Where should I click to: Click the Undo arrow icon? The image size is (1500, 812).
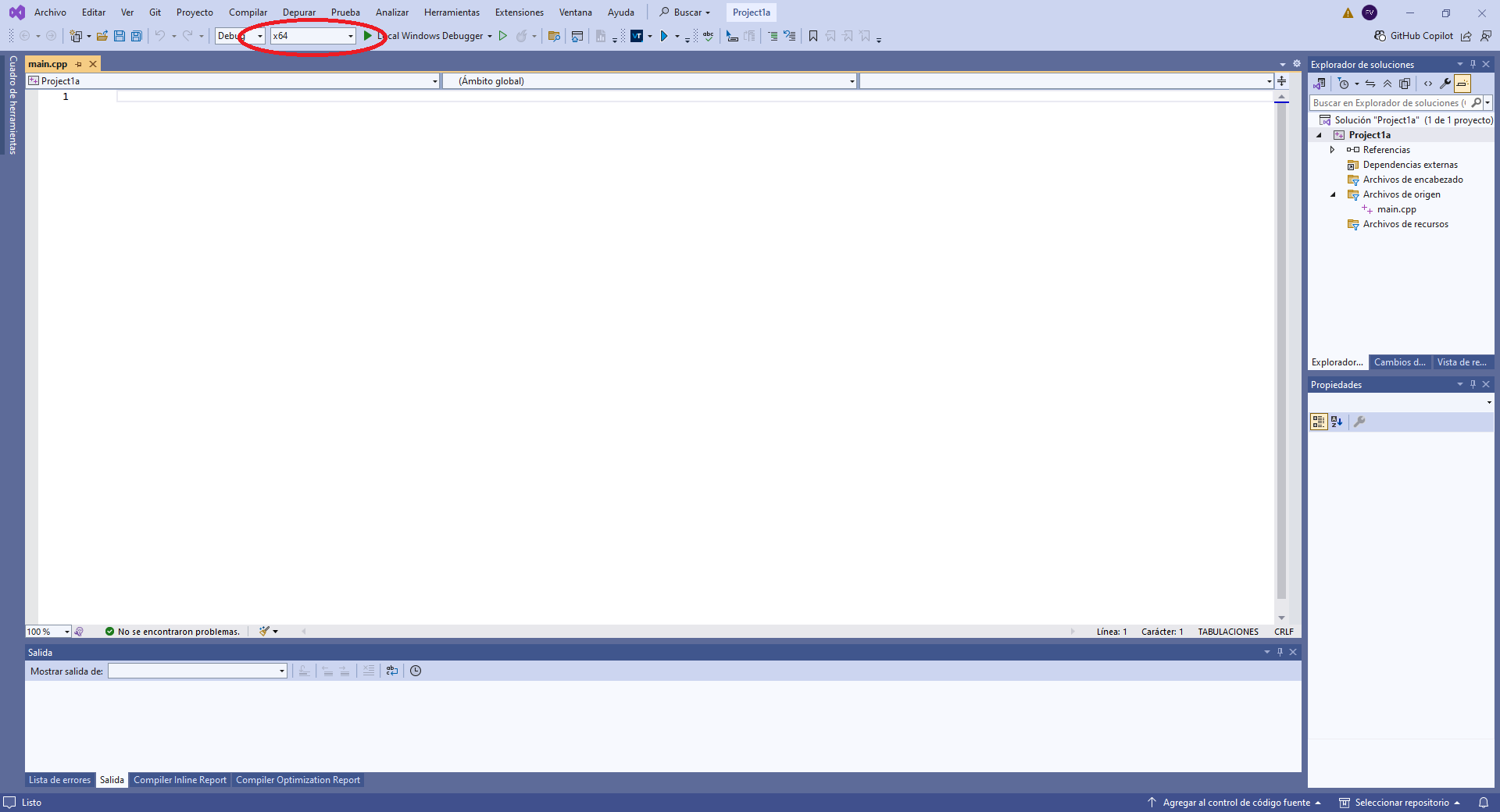(x=160, y=36)
